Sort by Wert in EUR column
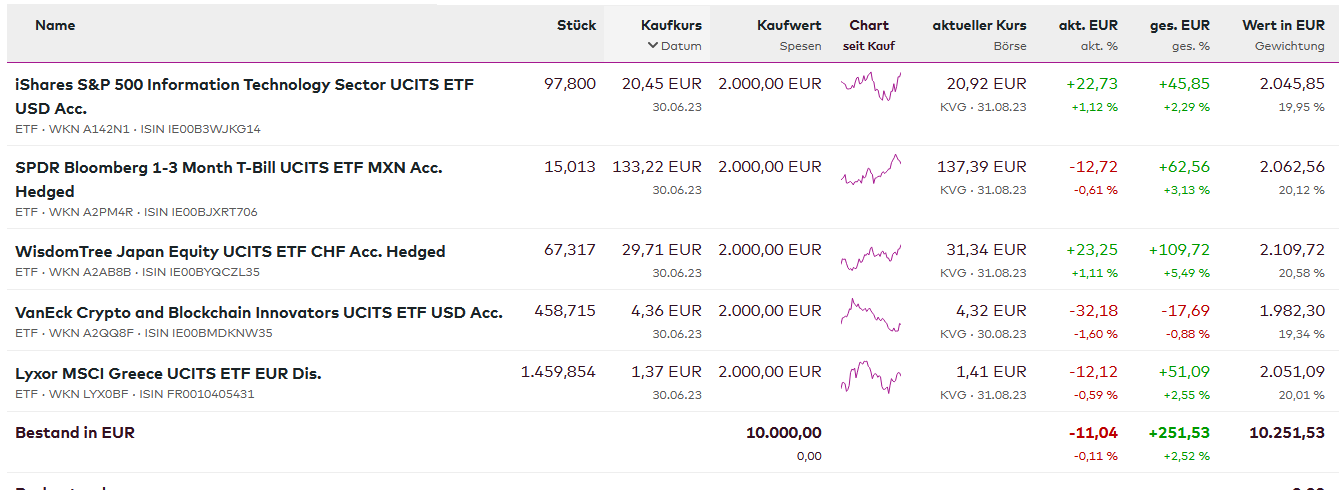 click(1283, 25)
